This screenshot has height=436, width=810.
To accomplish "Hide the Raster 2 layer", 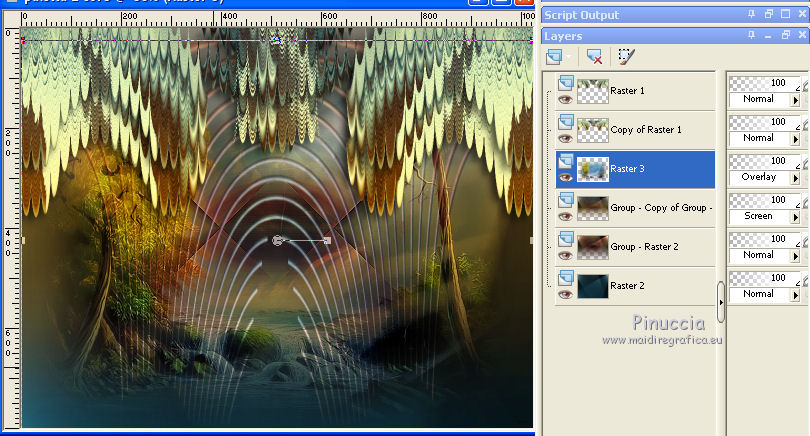I will coord(565,294).
